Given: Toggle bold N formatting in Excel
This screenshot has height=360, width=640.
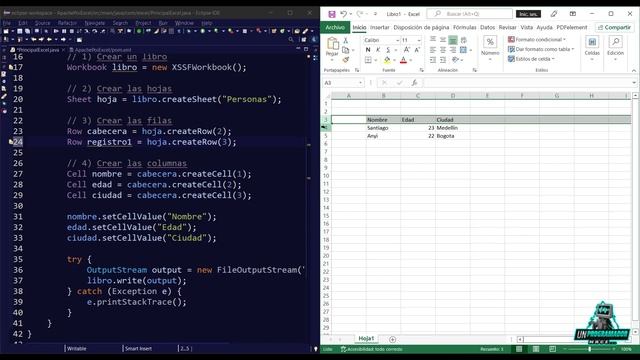Looking at the screenshot, I should [368, 50].
